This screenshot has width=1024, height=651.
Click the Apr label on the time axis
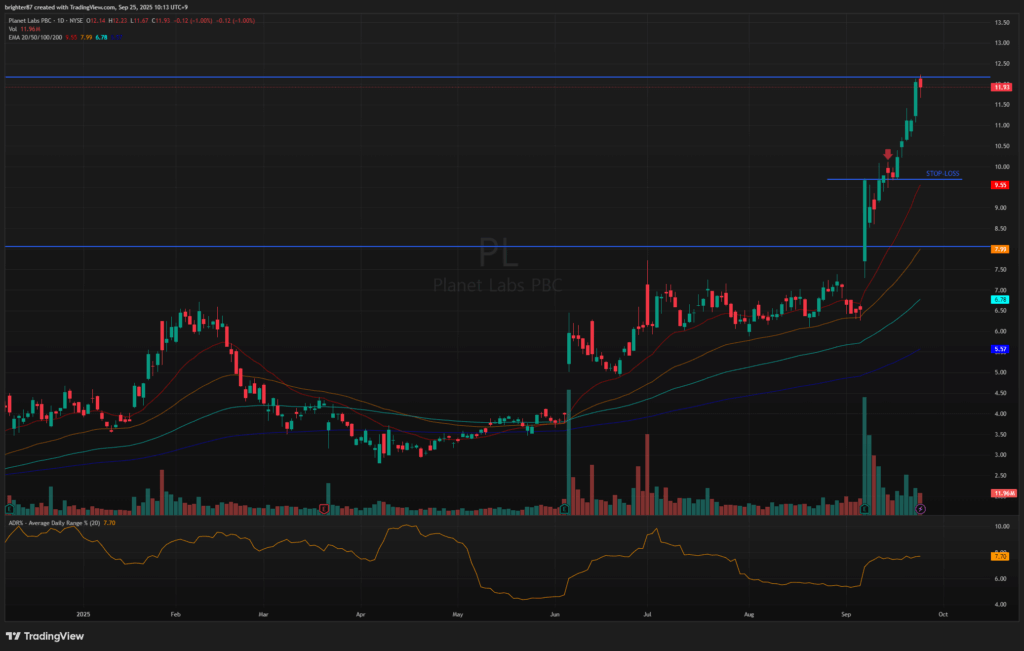pos(360,614)
